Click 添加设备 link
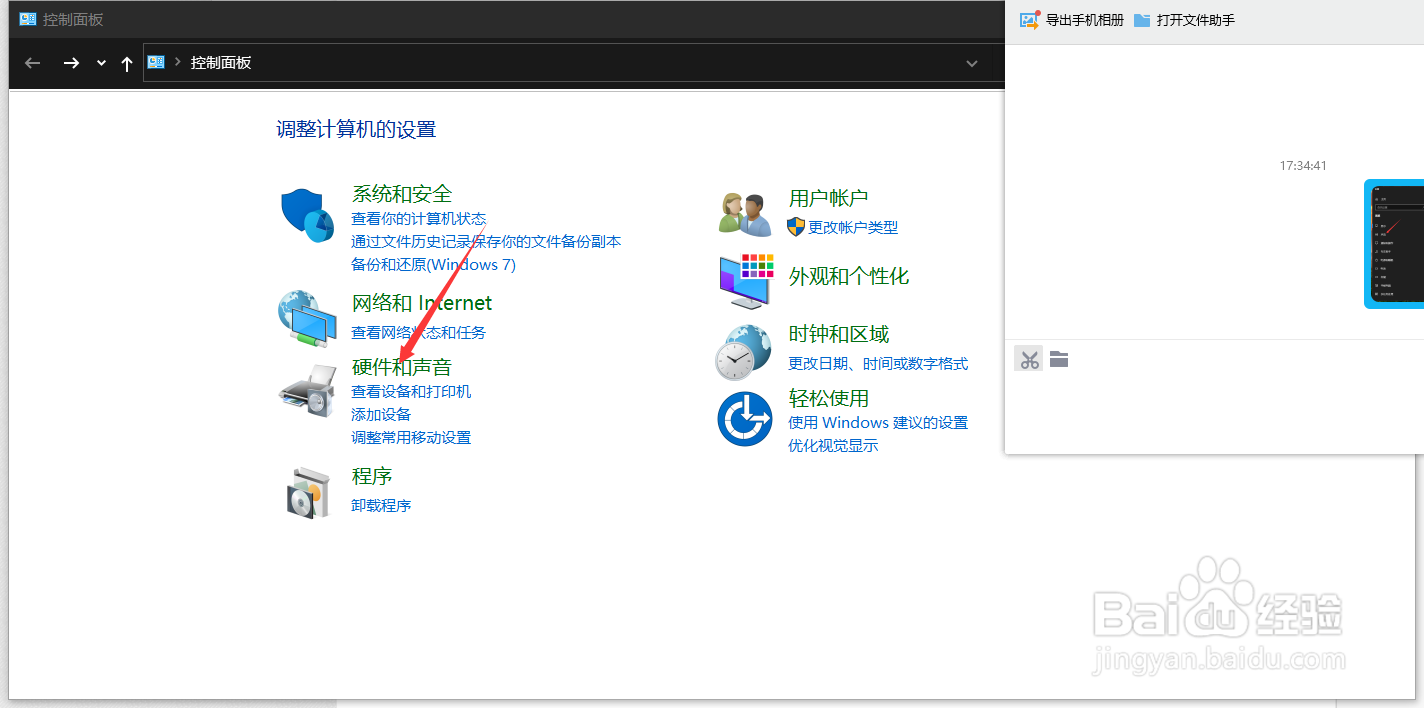 (381, 414)
